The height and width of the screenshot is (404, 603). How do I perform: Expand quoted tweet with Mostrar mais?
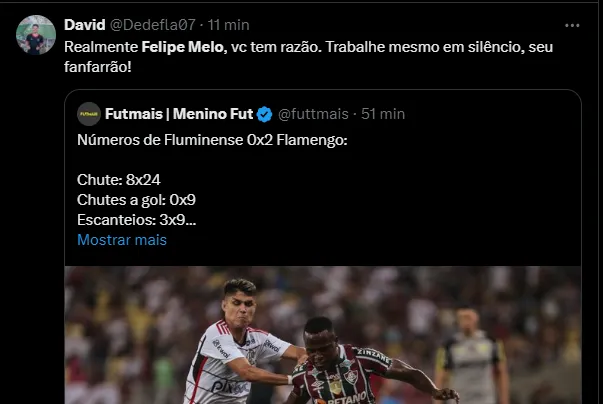pyautogui.click(x=122, y=240)
